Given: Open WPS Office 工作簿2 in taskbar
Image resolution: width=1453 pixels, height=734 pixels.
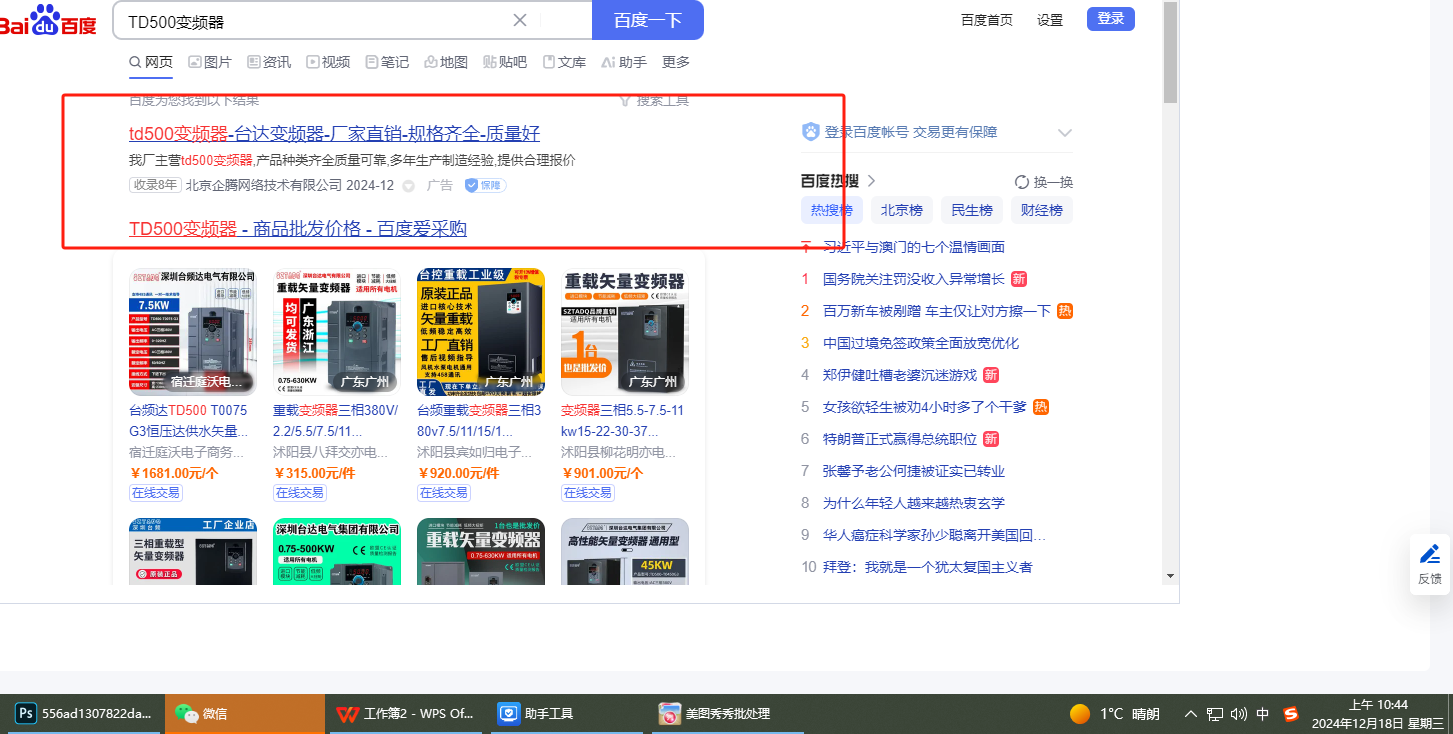Looking at the screenshot, I should pyautogui.click(x=407, y=714).
